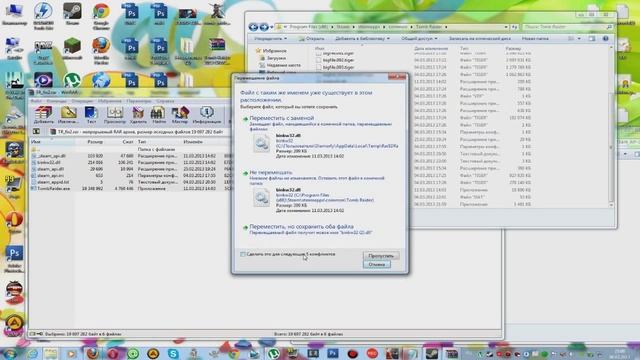Click the WinRAR Тест (Test) toolbar icon
640x360 pixels.
click(91, 115)
